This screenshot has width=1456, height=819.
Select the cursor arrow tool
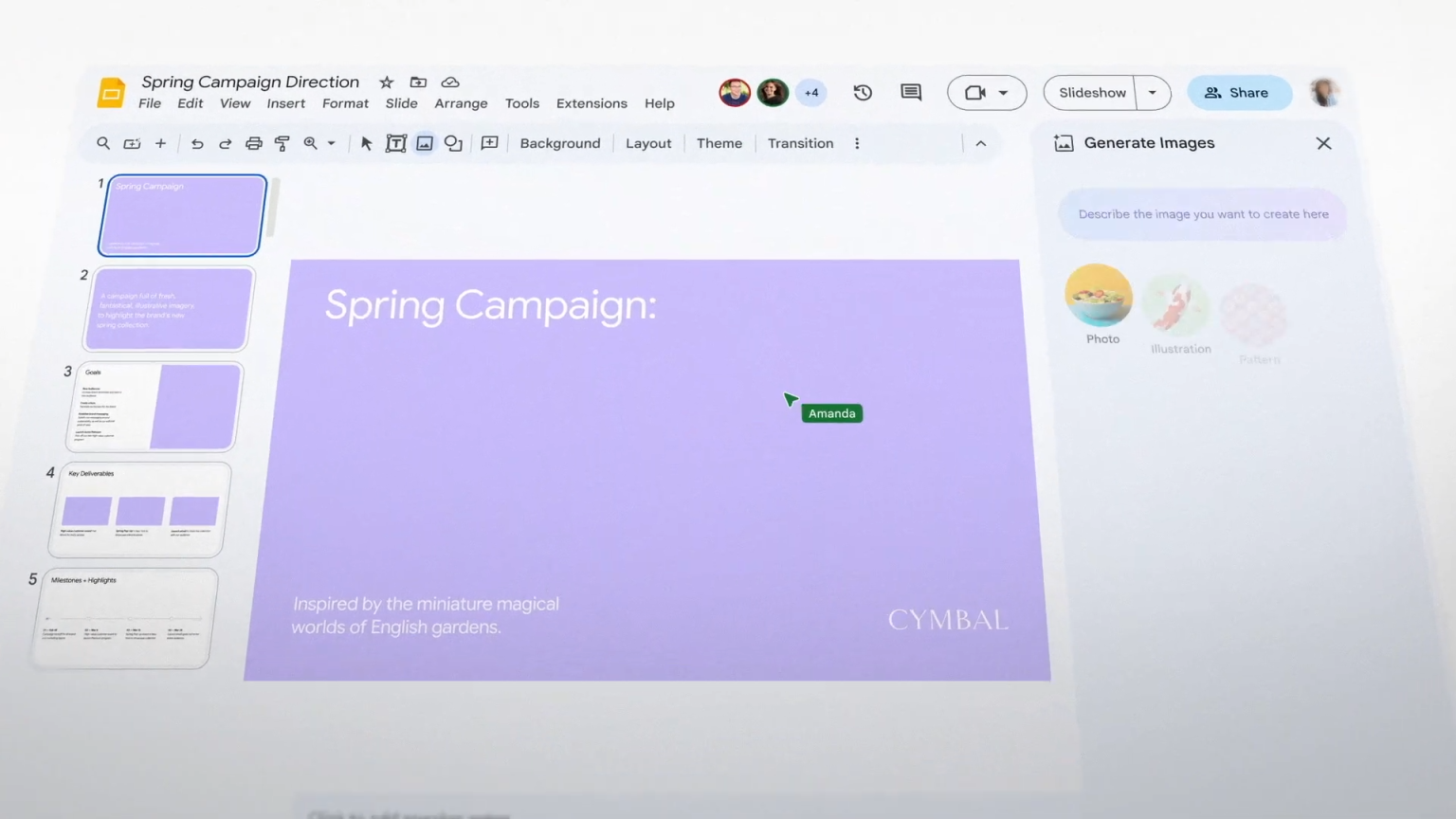click(x=366, y=142)
